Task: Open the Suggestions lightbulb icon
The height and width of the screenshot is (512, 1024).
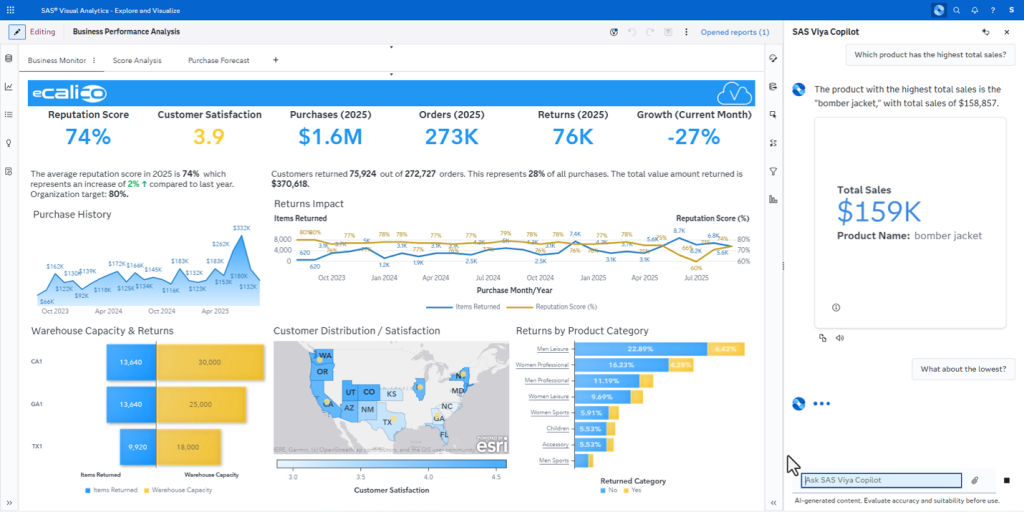Action: pos(9,143)
